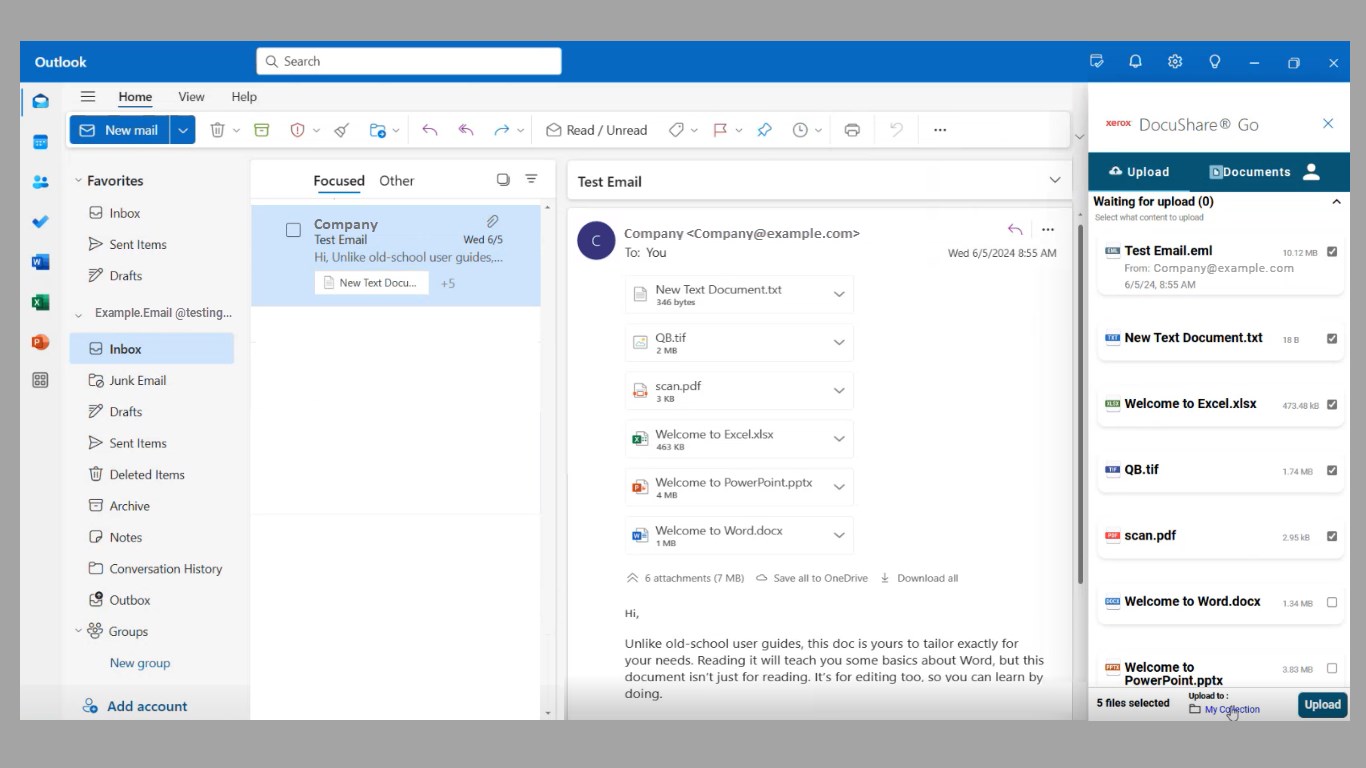Viewport: 1366px width, 768px height.
Task: Pin the message with the pin icon
Action: pyautogui.click(x=765, y=130)
